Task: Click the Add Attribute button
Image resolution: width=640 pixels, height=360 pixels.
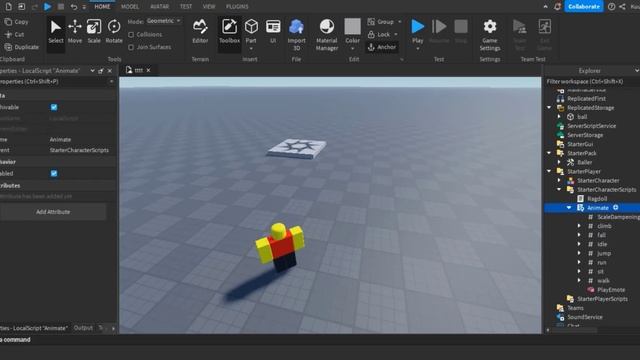Action: [53, 212]
